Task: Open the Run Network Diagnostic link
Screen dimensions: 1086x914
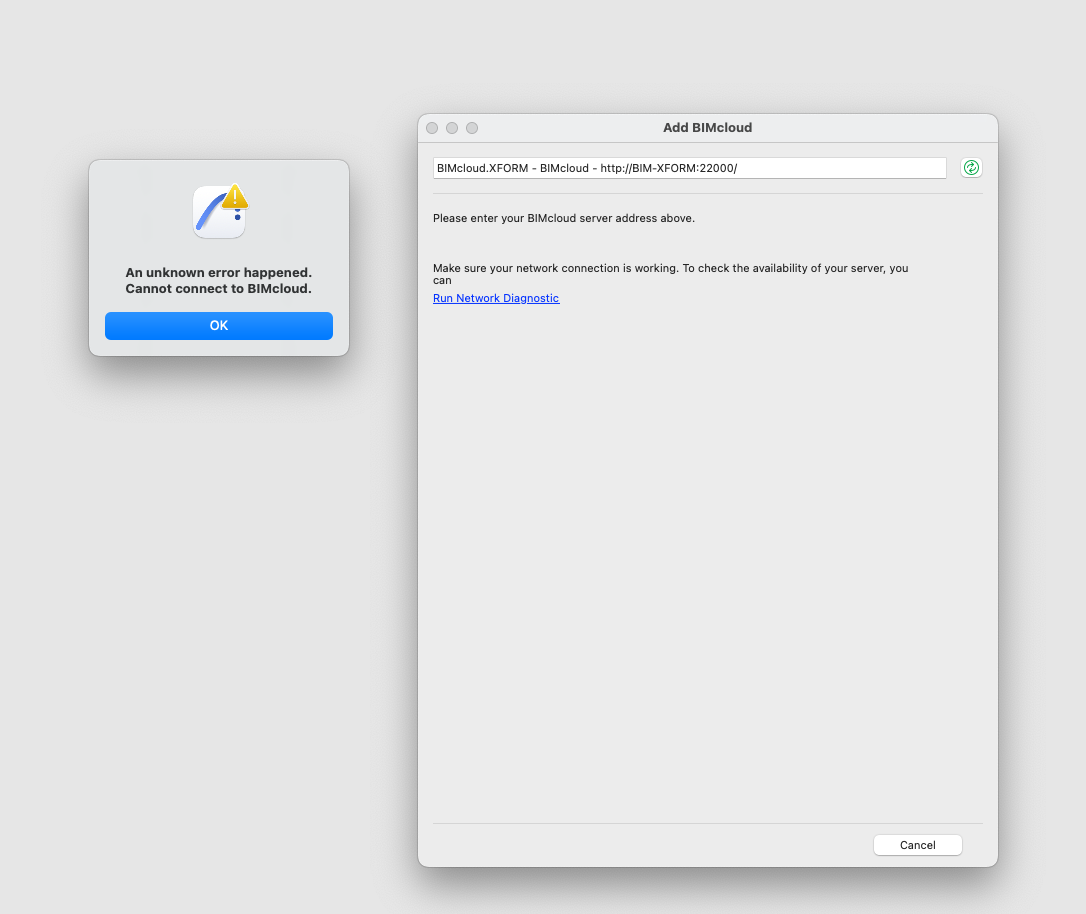Action: [496, 298]
